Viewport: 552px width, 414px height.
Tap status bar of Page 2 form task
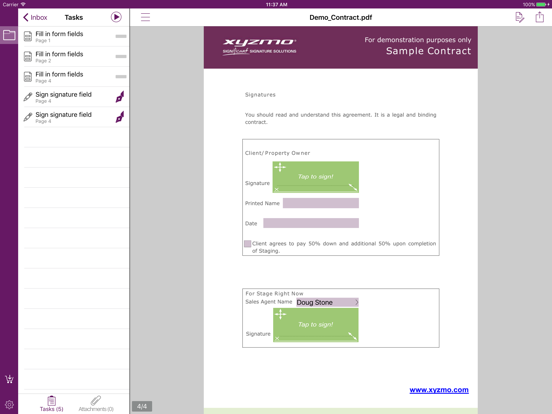[121, 56]
